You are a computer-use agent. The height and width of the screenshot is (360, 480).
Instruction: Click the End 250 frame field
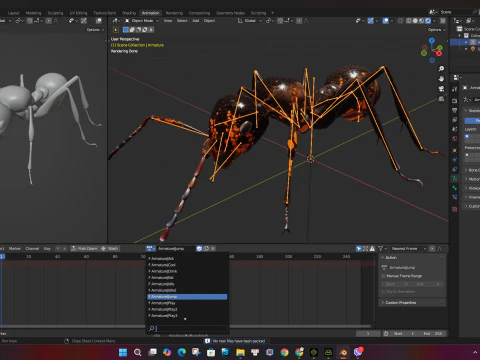[433, 333]
